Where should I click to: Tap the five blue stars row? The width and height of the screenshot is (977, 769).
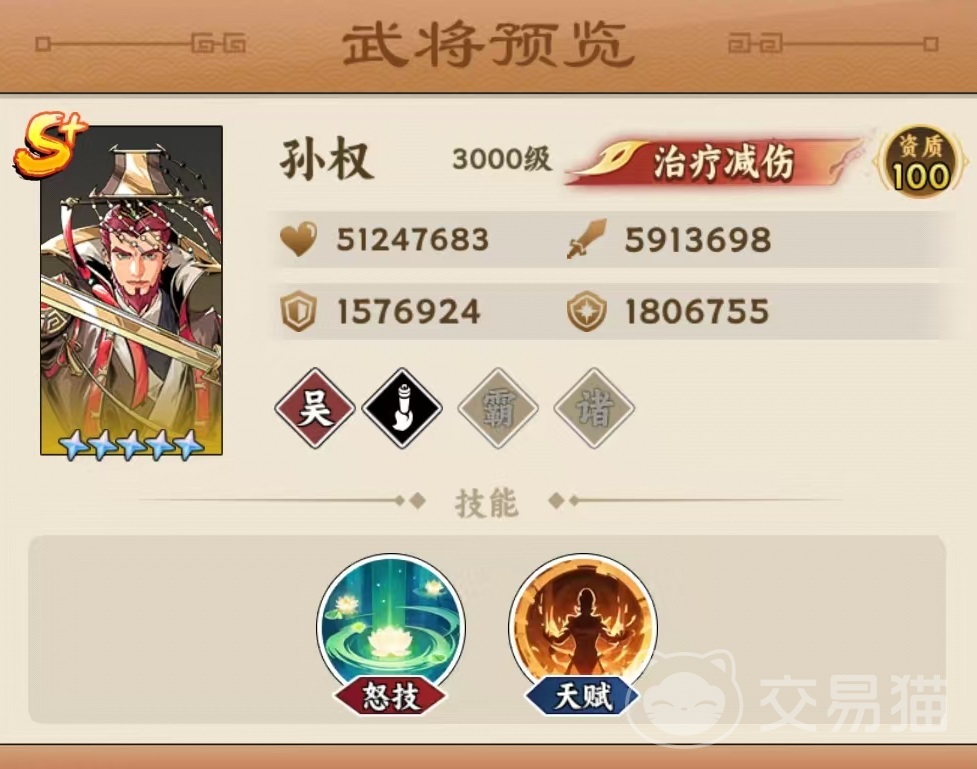click(x=131, y=444)
